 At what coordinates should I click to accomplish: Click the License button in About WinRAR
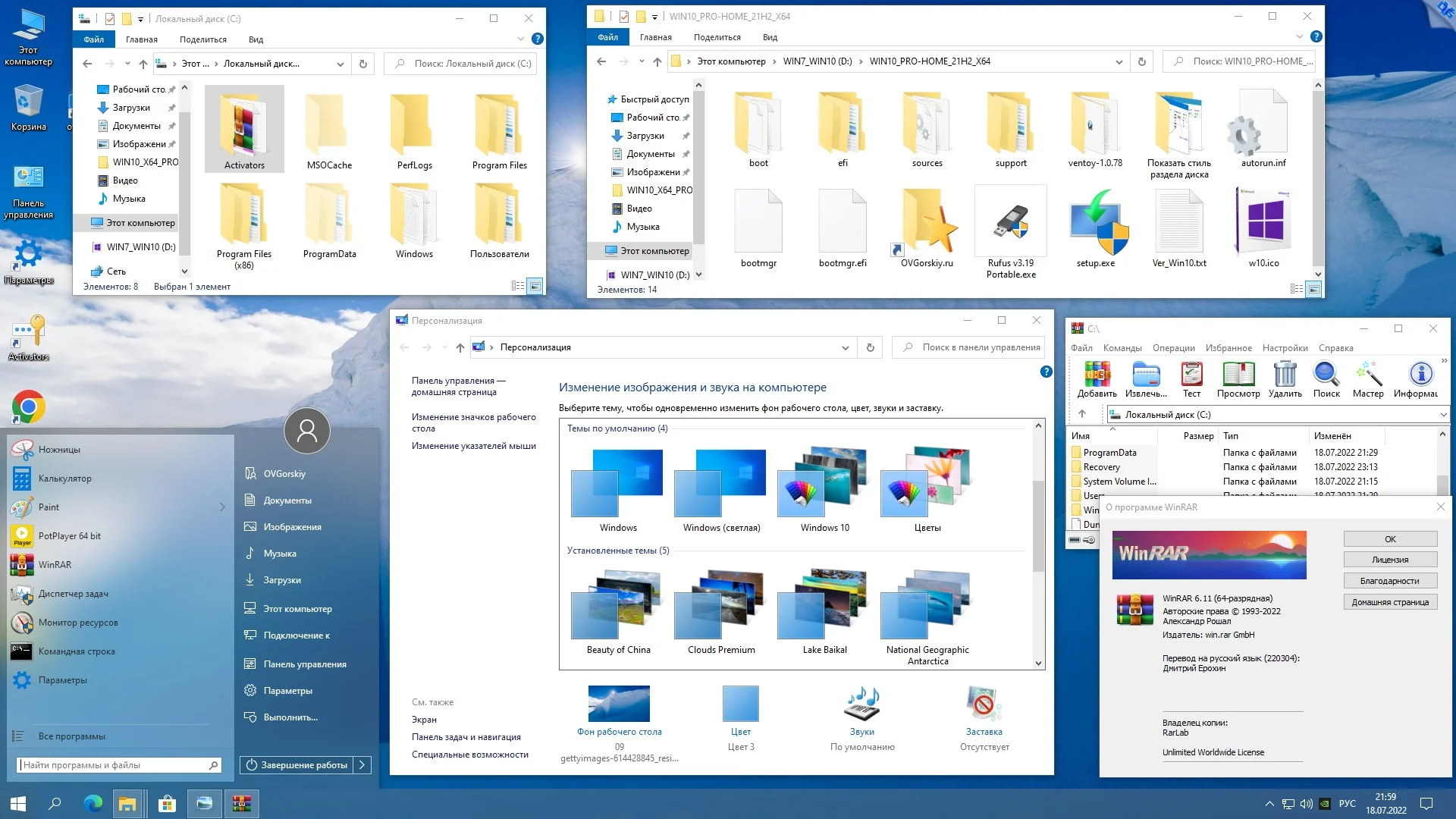click(1389, 560)
